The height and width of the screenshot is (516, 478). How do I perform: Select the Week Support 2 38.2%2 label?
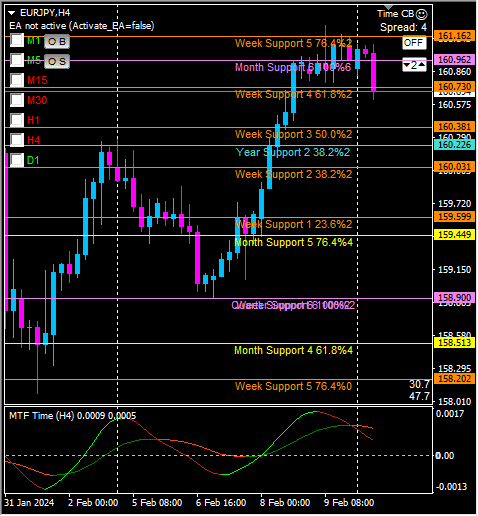293,174
